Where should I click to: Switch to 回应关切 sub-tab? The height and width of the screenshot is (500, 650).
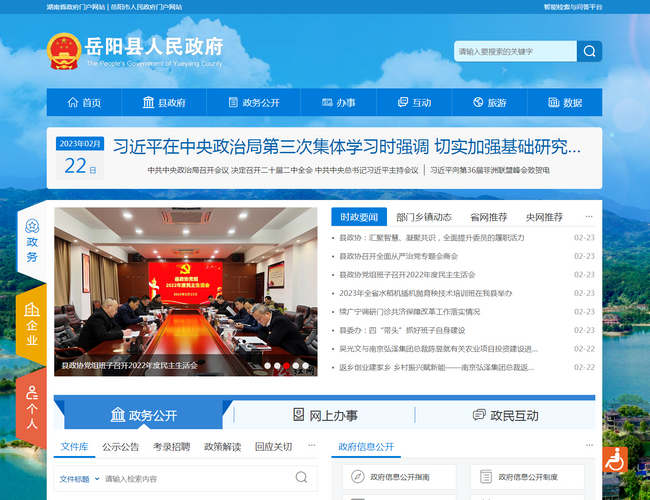tap(274, 447)
